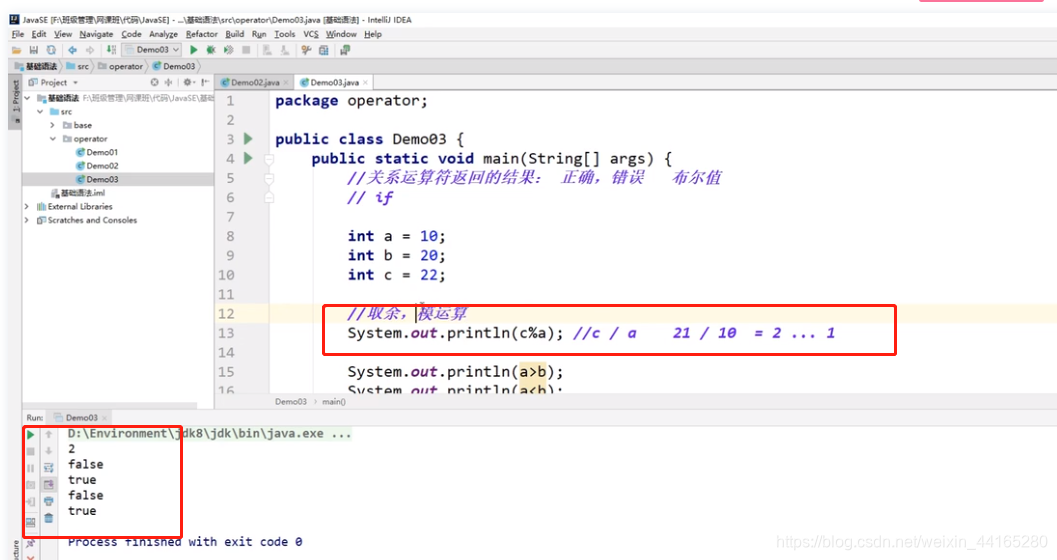Select Demo02 class in project tree

(96, 166)
